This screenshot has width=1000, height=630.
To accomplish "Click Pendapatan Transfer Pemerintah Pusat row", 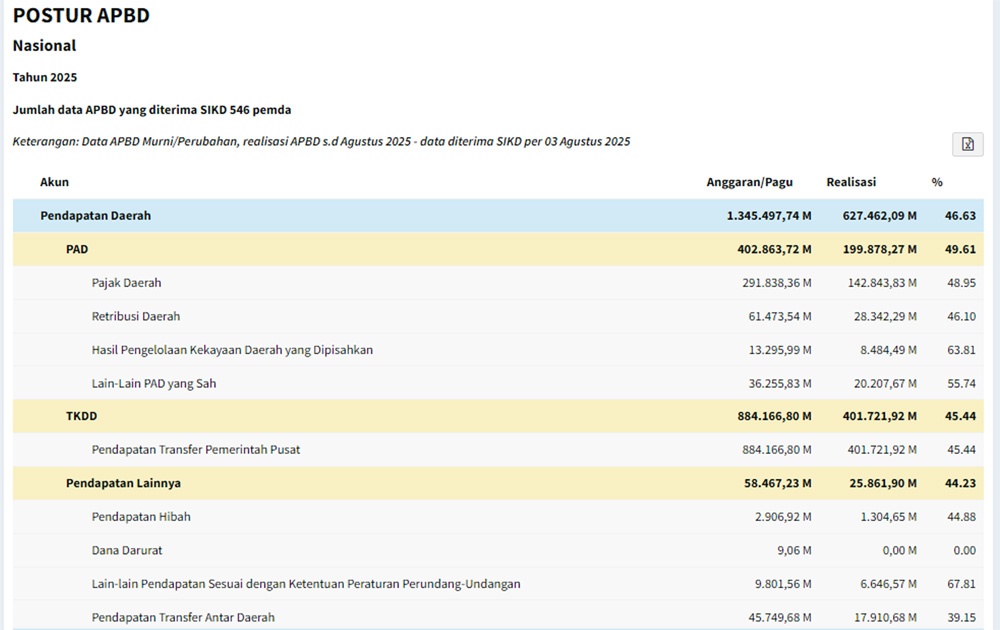I will [x=196, y=450].
